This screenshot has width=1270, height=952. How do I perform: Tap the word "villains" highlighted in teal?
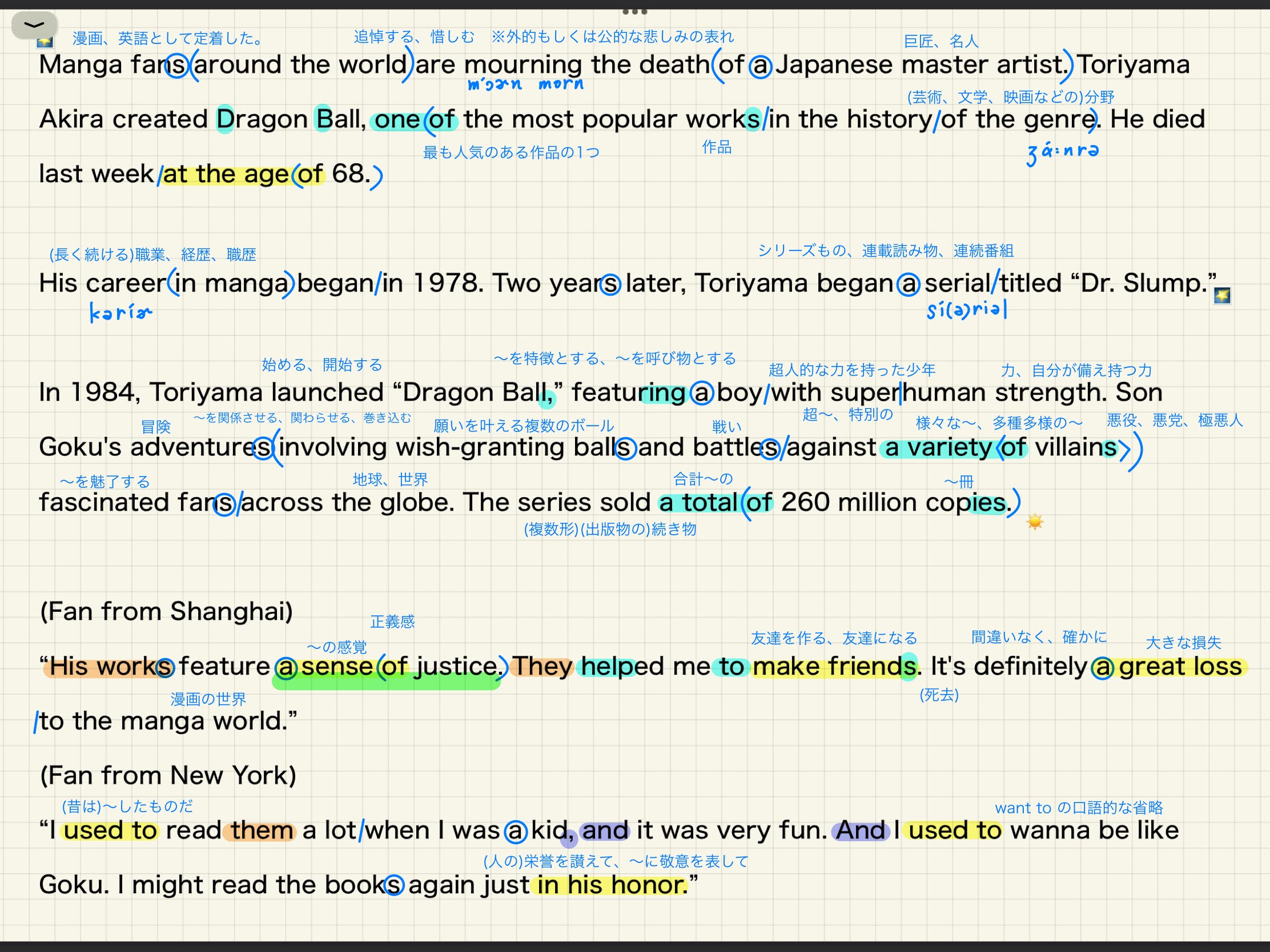(1075, 447)
